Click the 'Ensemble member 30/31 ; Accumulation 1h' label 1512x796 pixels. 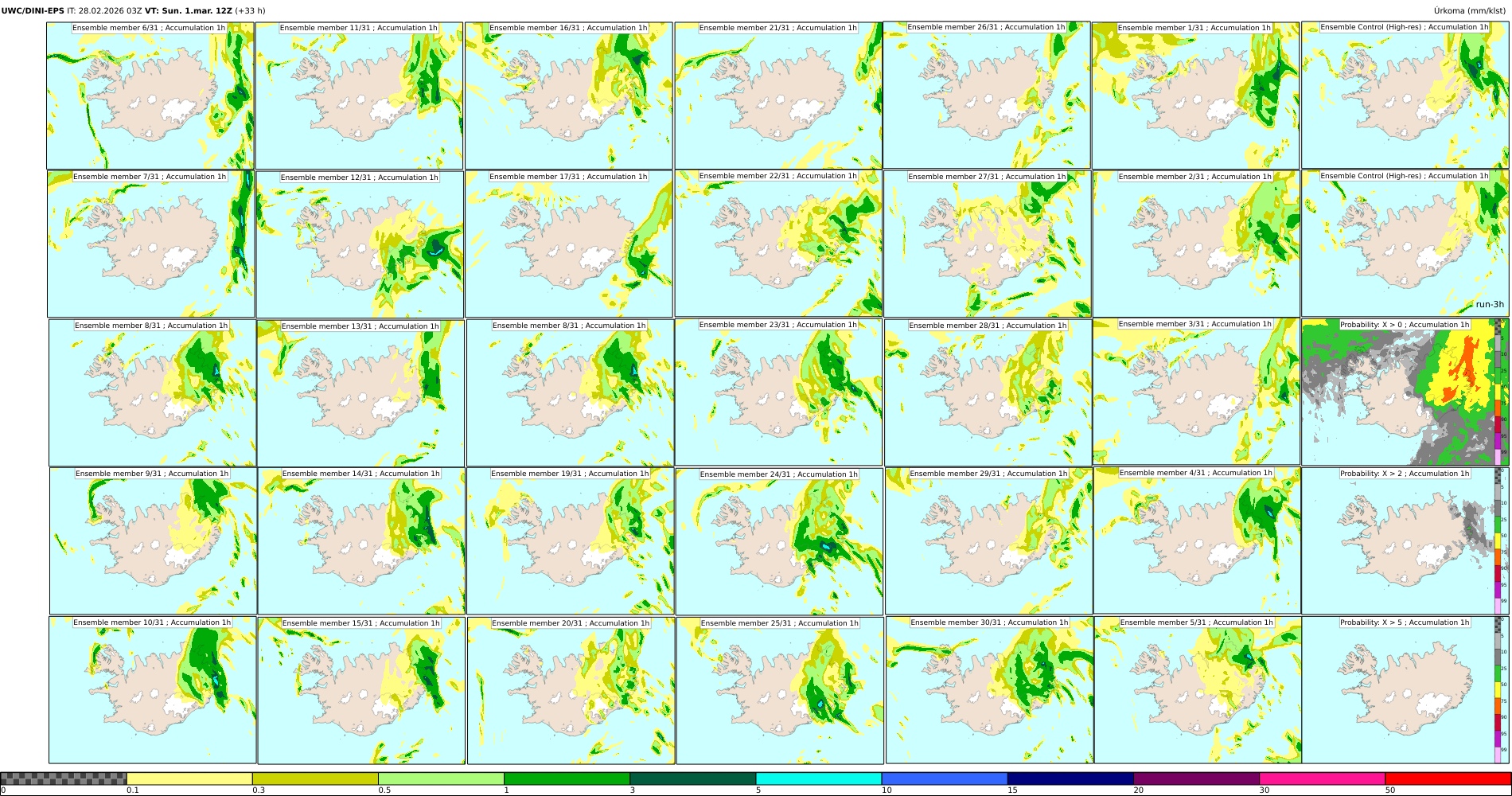tap(989, 622)
